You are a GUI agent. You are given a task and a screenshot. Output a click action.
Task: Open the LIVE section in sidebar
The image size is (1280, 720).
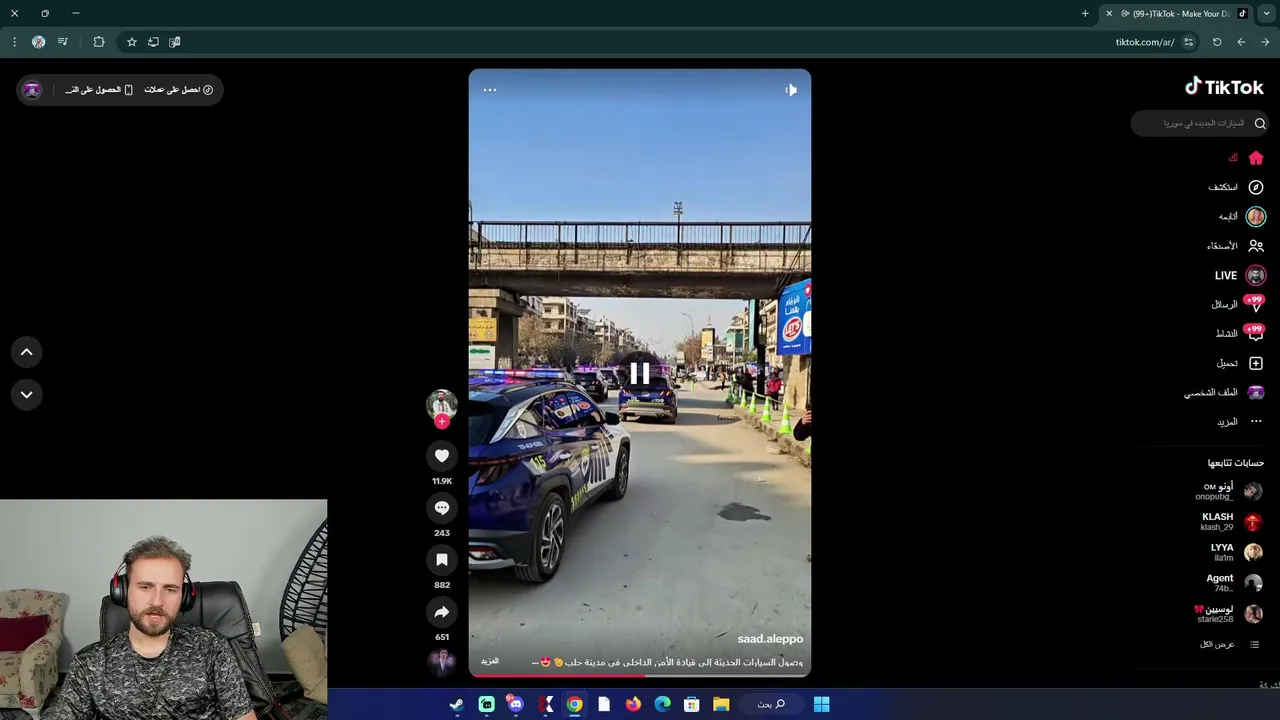[1240, 275]
